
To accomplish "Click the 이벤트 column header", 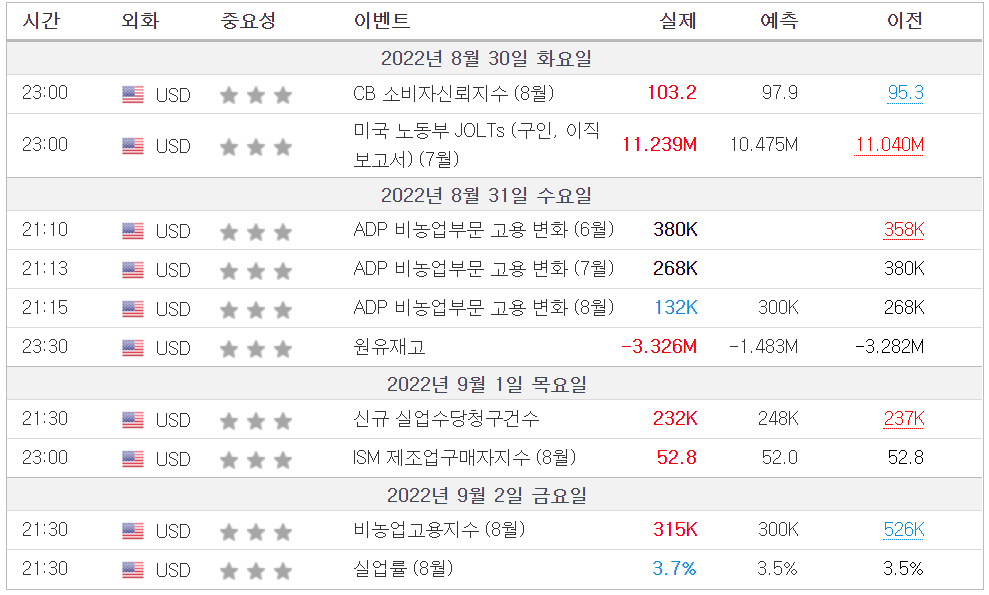I will tap(382, 21).
